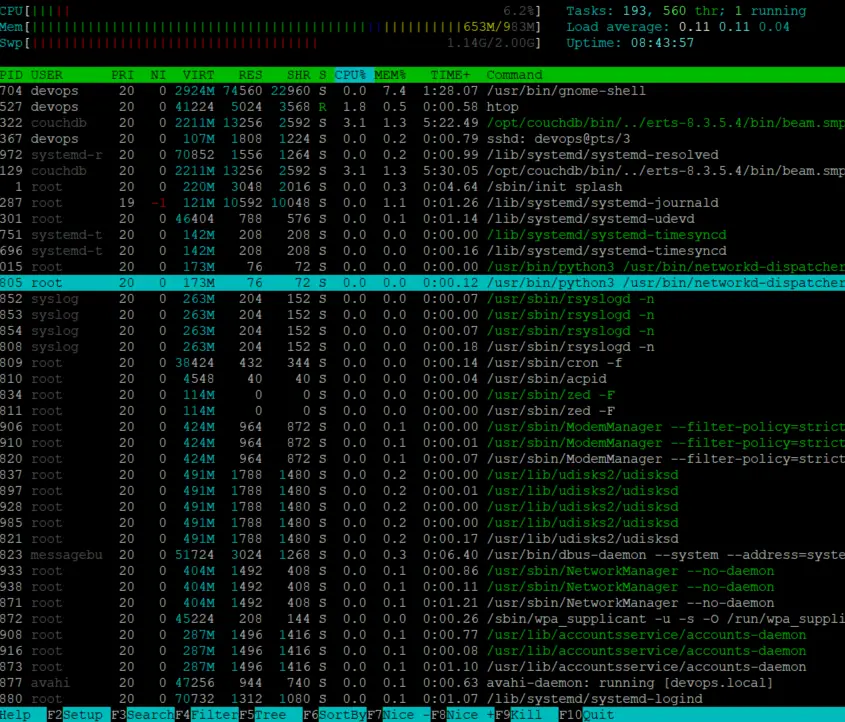Sort processes by the PID column
This screenshot has width=845, height=722.
12,74
